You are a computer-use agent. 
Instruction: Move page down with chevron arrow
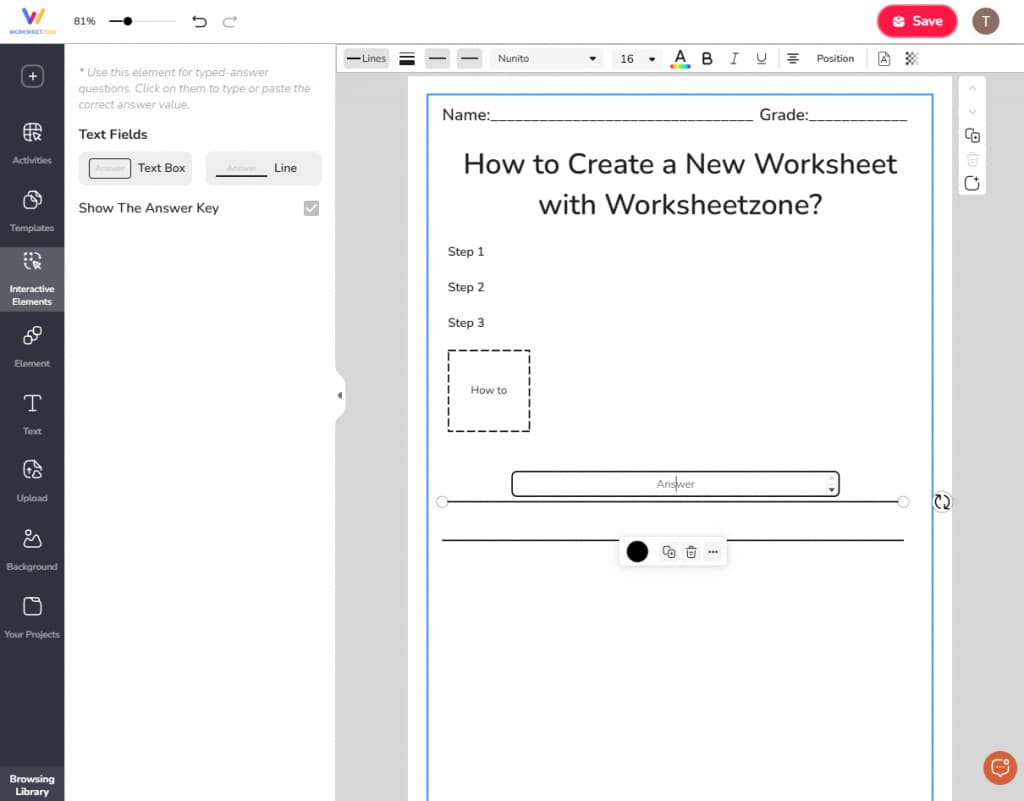[972, 112]
